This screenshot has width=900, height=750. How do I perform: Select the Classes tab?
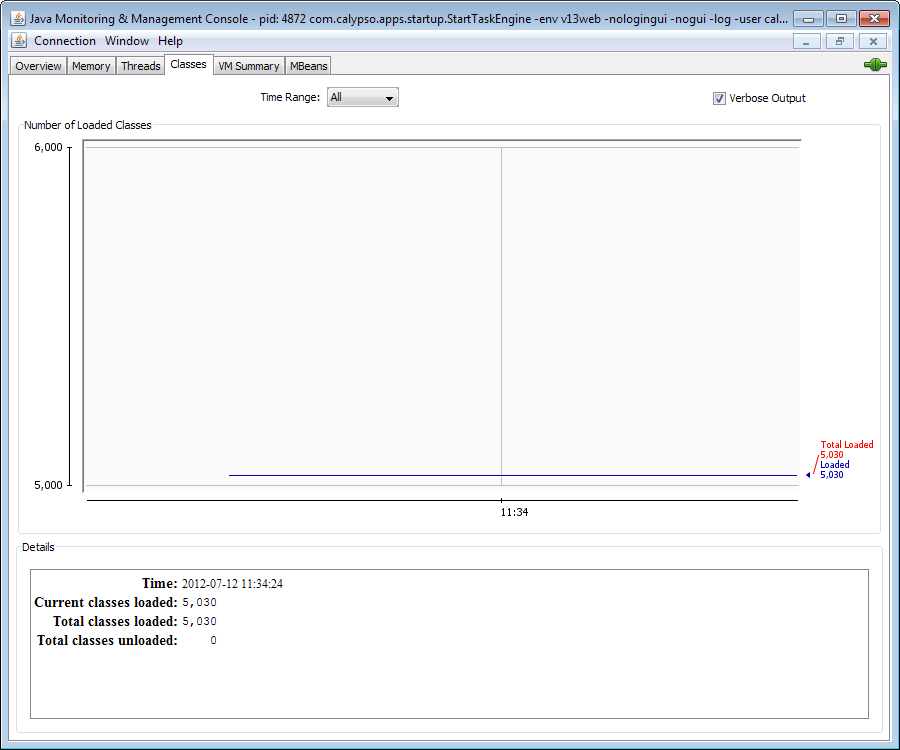tap(188, 64)
